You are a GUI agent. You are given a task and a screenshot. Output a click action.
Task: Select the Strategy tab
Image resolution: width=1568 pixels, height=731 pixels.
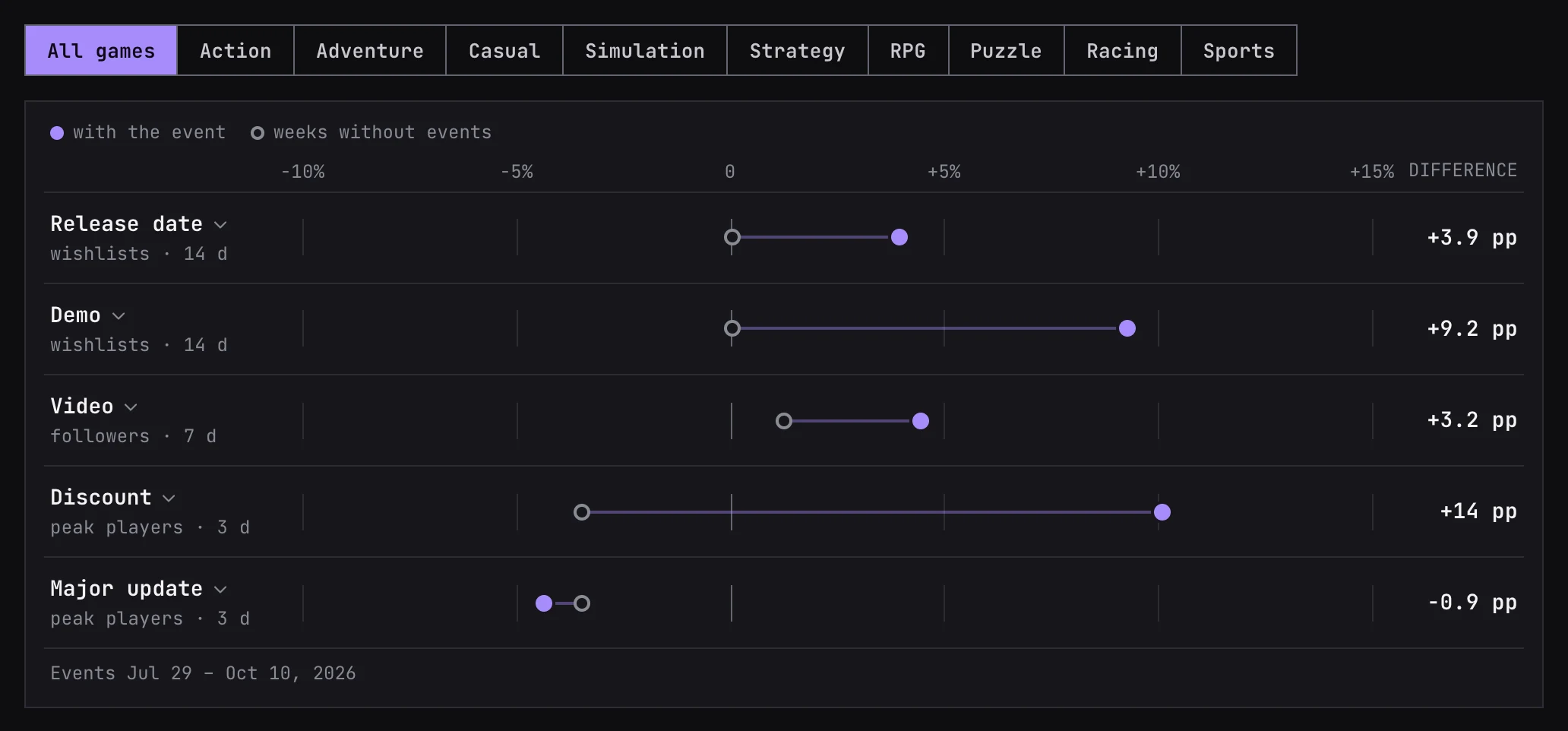tap(798, 50)
